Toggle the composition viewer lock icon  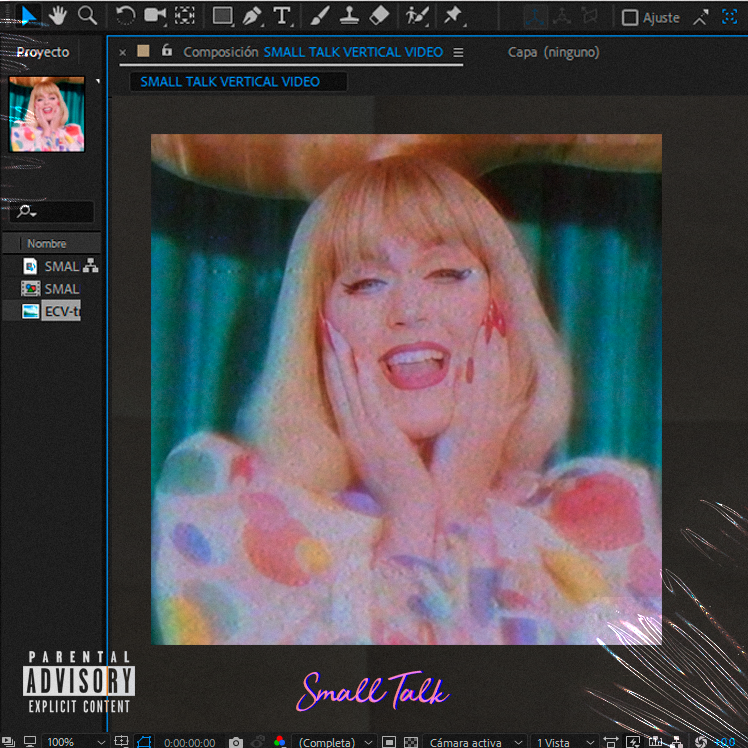(166, 51)
